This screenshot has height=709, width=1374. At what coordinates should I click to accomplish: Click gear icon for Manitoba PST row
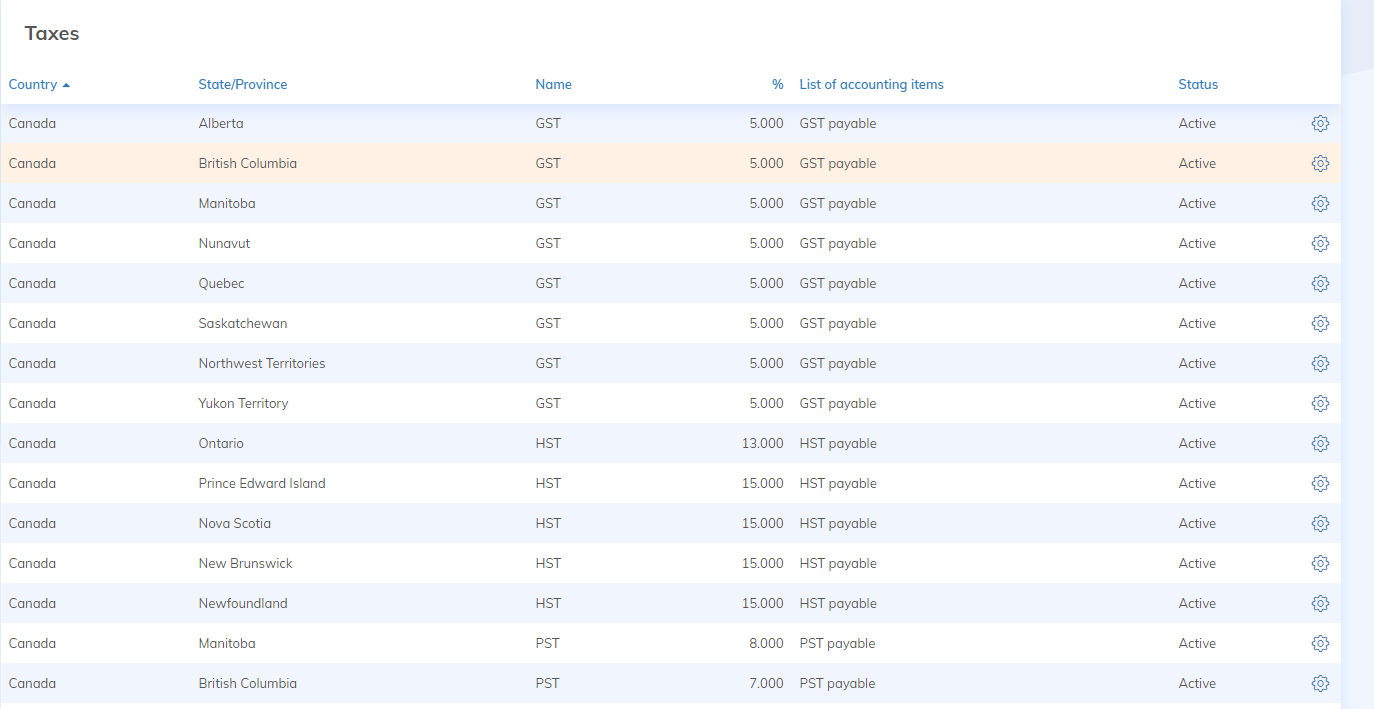[x=1320, y=644]
